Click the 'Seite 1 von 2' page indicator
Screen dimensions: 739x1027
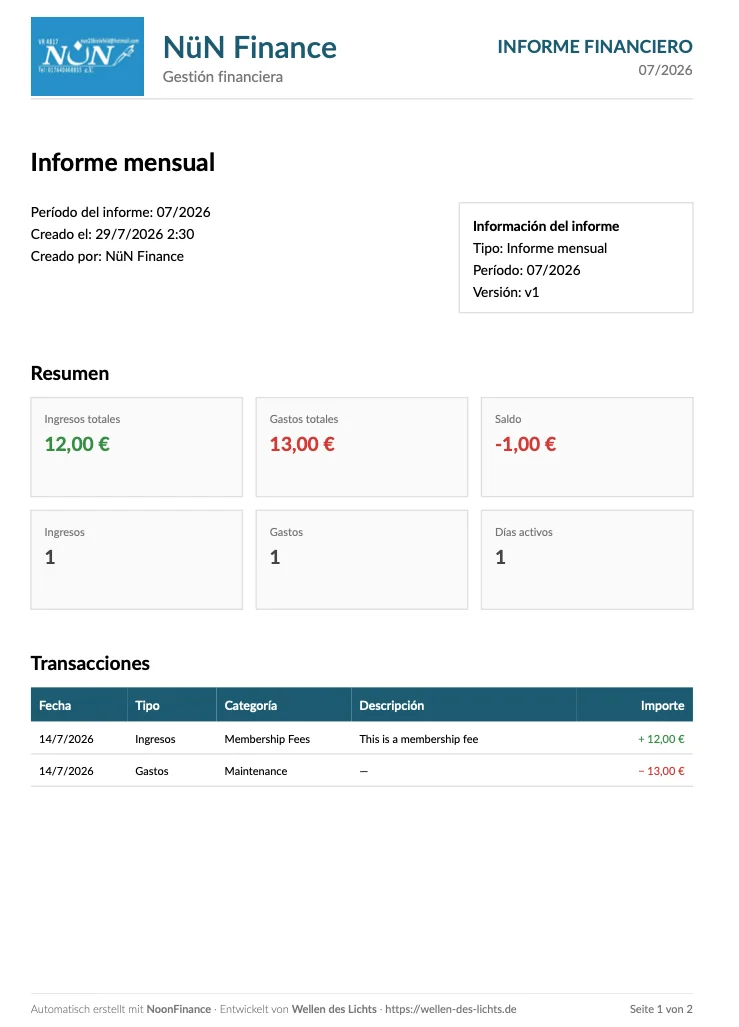coord(661,1009)
